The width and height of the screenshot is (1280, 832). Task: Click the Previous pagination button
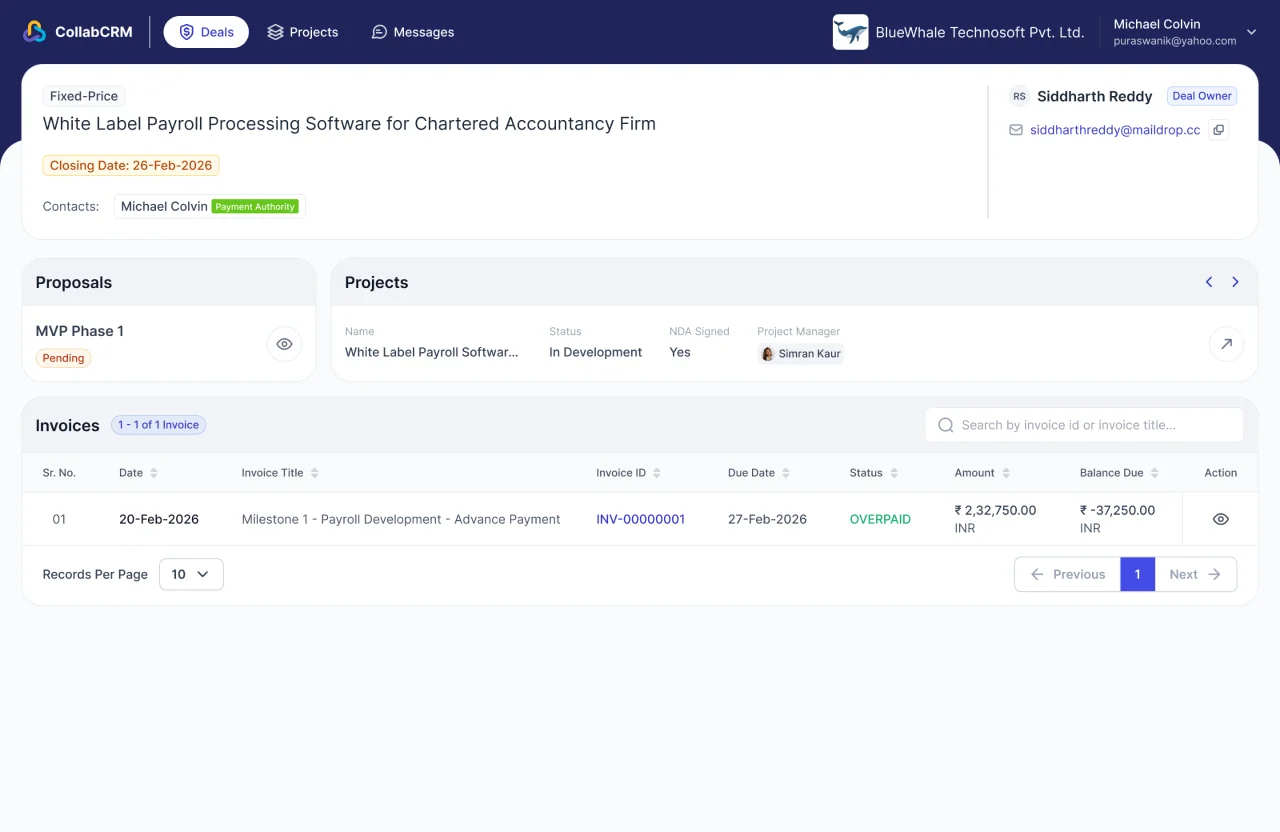1067,574
